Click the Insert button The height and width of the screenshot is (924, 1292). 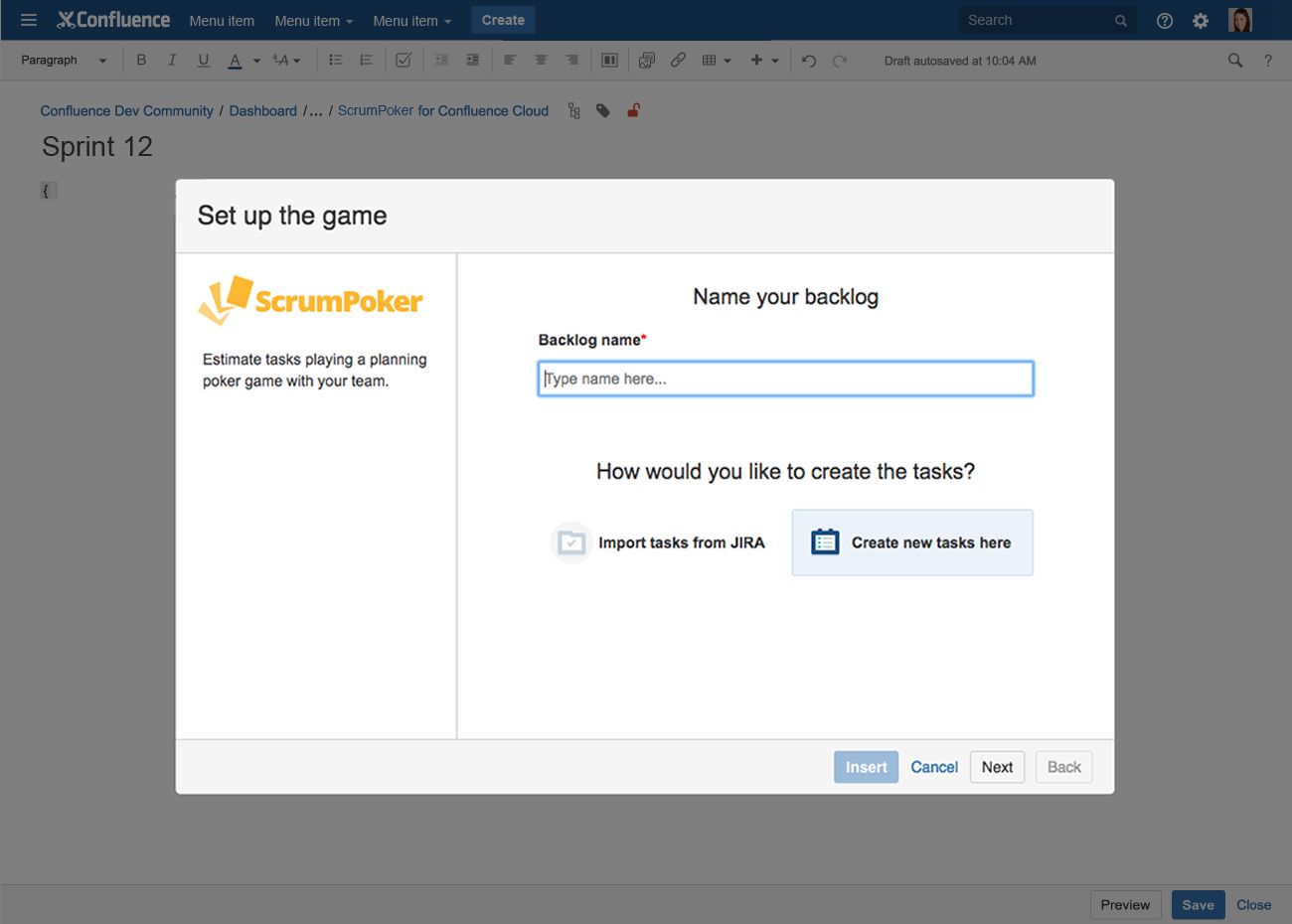point(866,767)
